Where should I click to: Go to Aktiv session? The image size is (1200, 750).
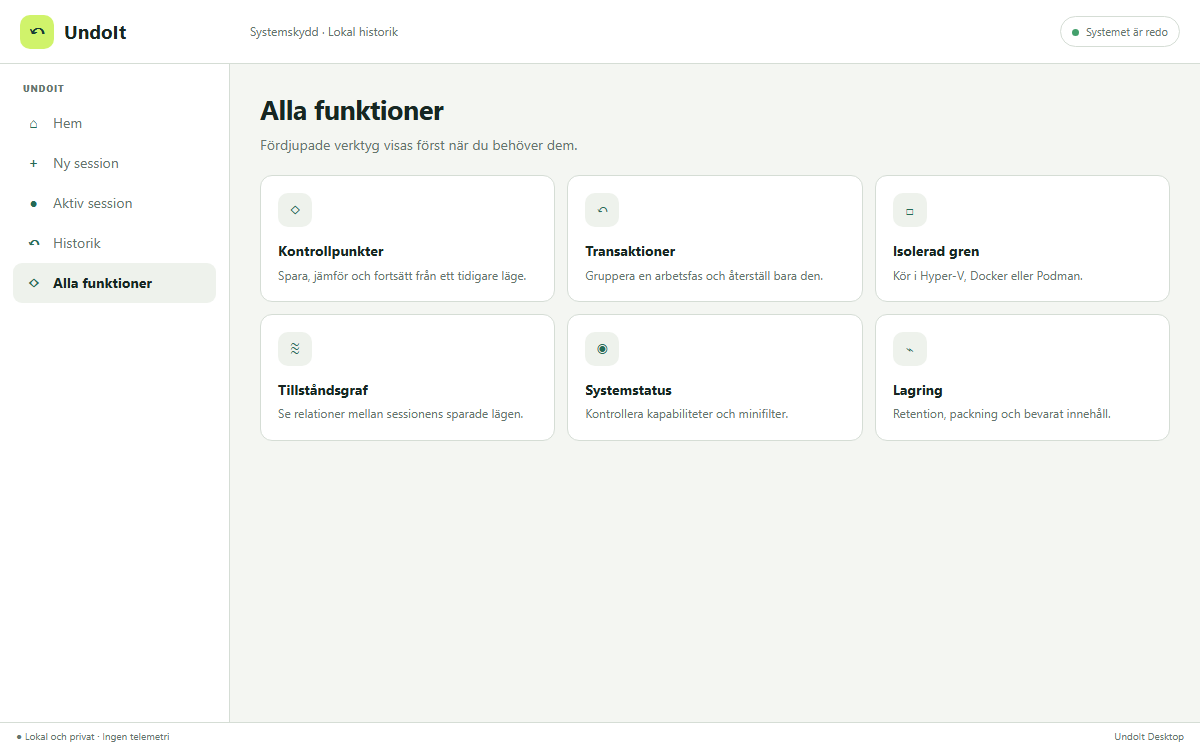click(114, 204)
